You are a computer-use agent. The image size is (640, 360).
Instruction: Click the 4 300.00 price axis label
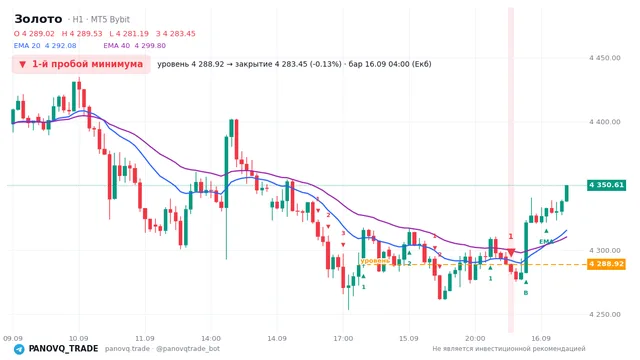[604, 251]
